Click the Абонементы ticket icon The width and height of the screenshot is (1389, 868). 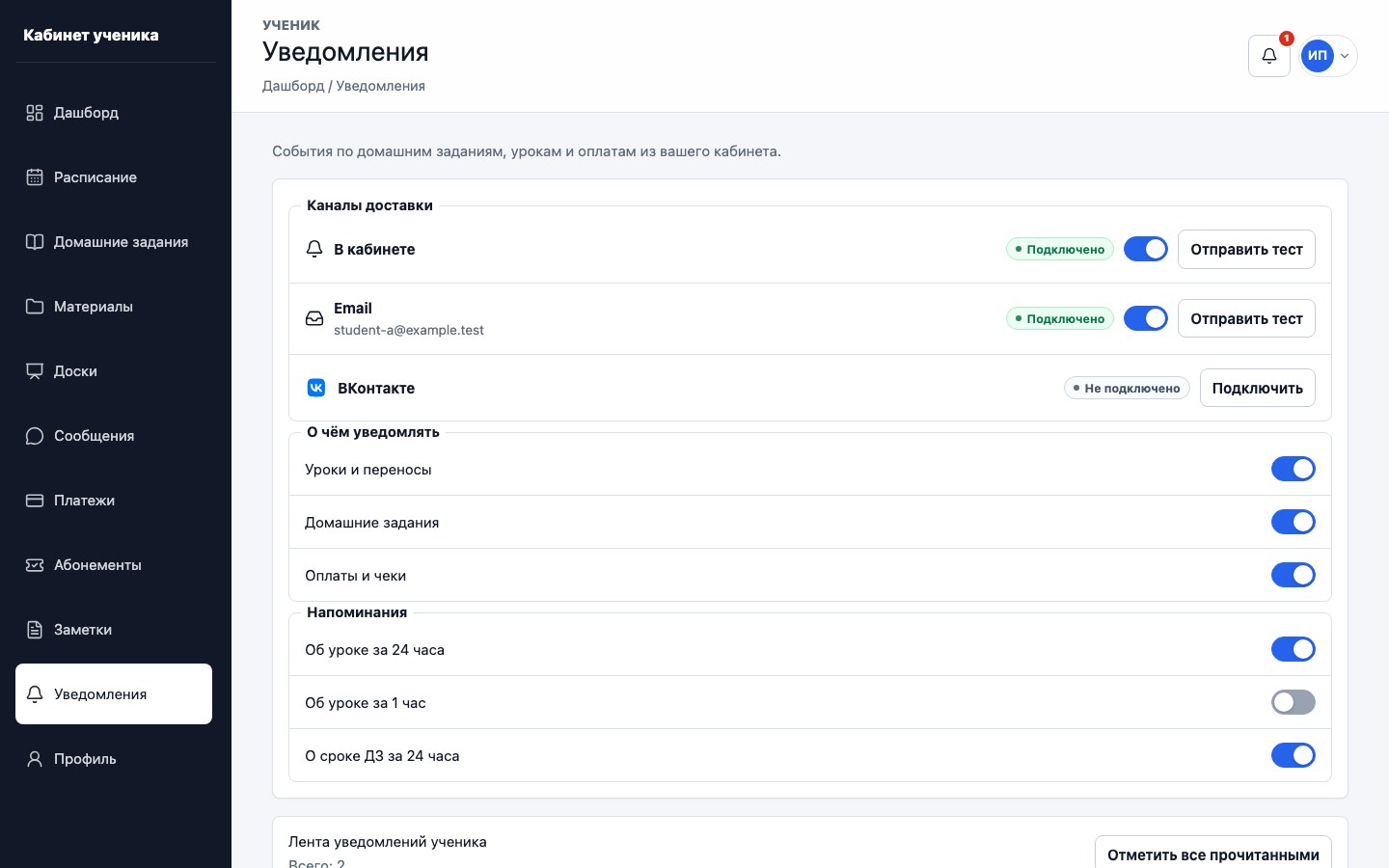click(x=35, y=565)
